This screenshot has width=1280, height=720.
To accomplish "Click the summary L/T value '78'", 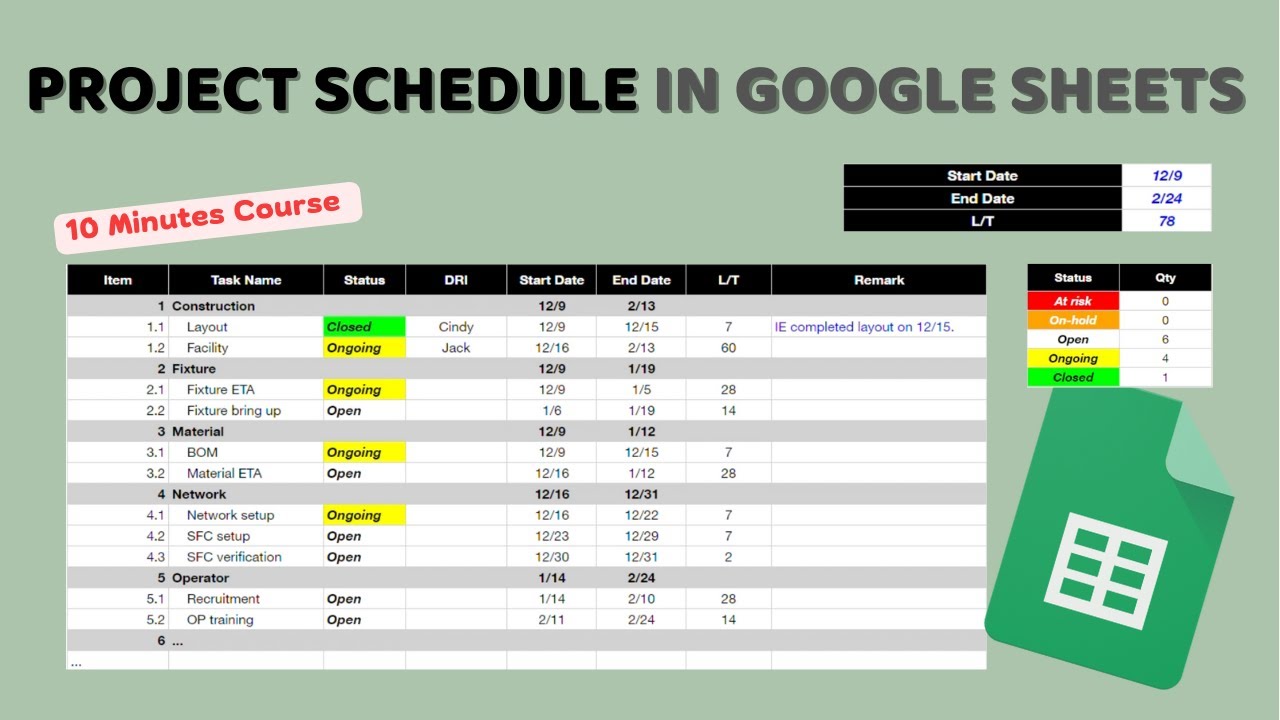I will click(x=1167, y=221).
